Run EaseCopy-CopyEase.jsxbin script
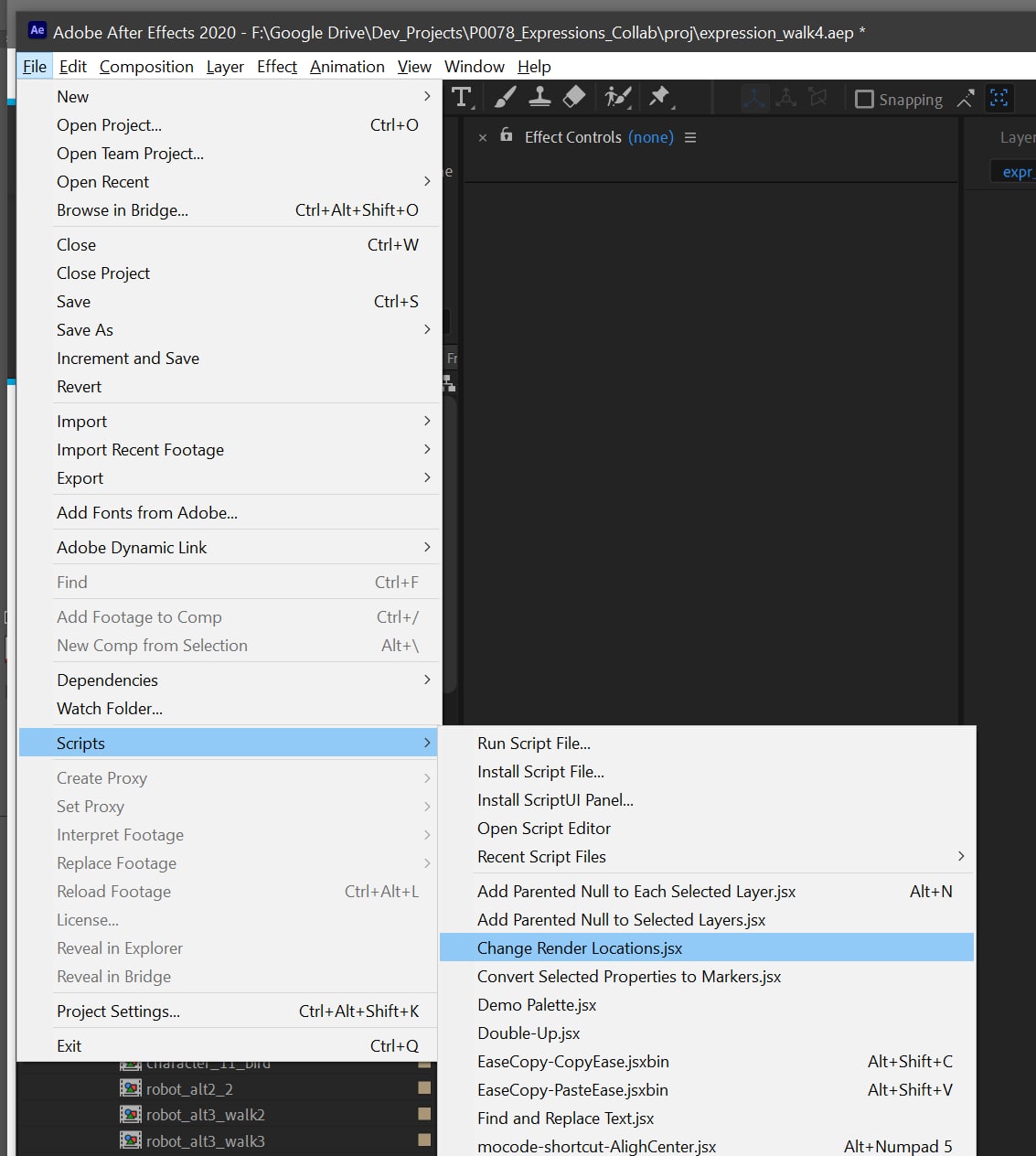Screen dimensions: 1036x1156 [x=707, y=1062]
